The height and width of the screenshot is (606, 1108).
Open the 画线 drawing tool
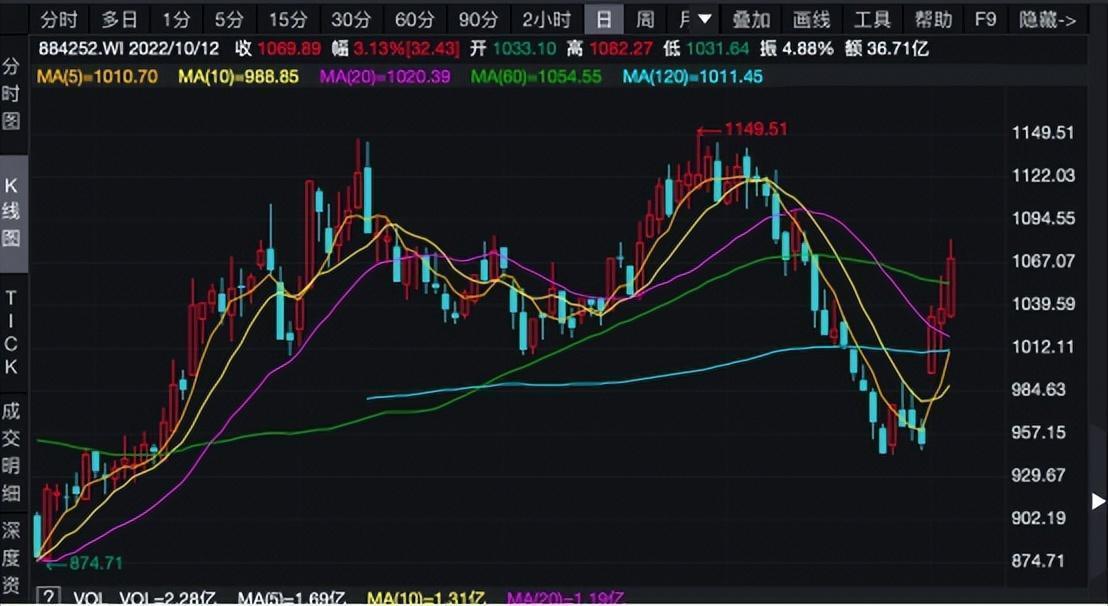coord(811,19)
